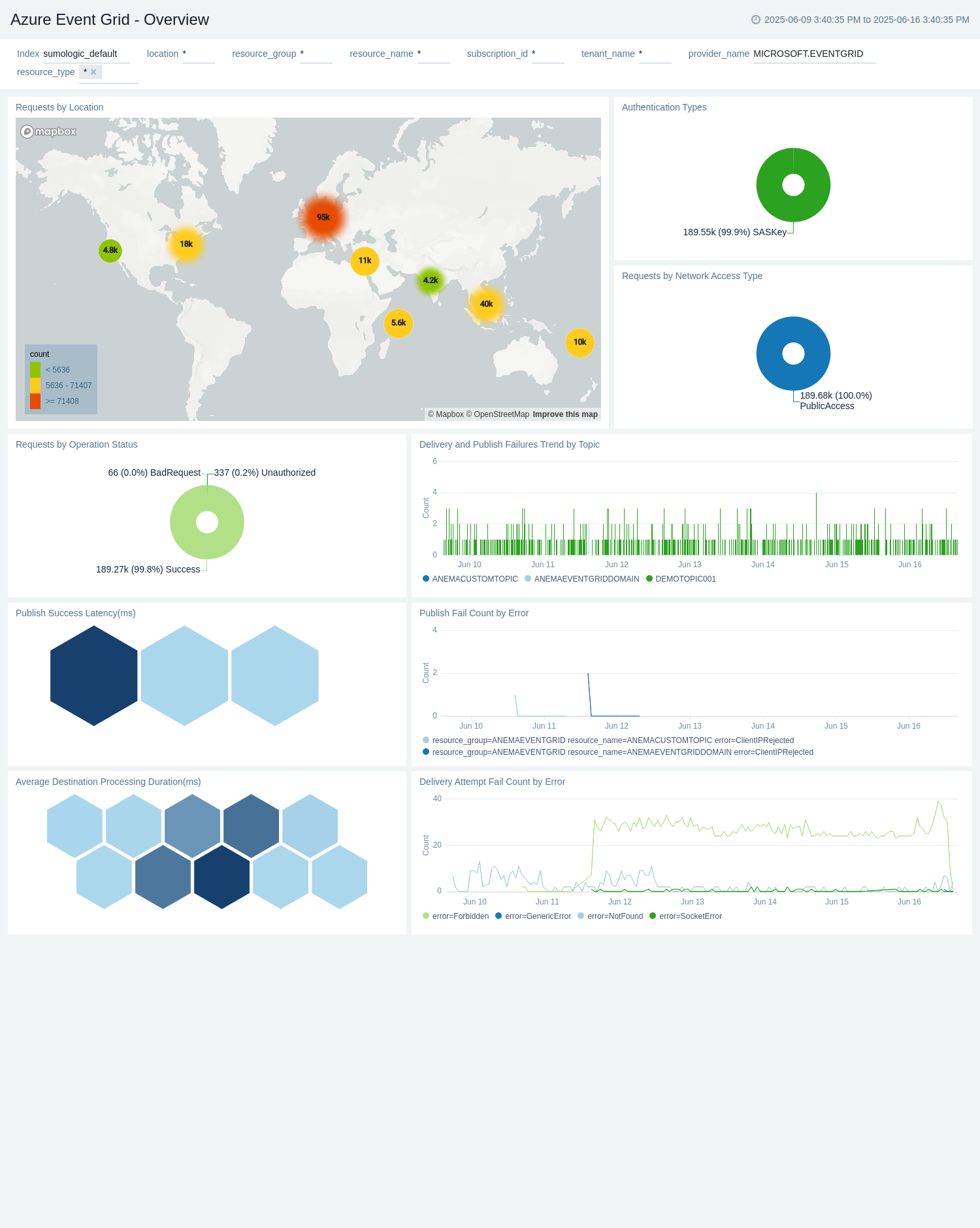Click the 337 (0.2%) Unauthorized label

[x=265, y=473]
